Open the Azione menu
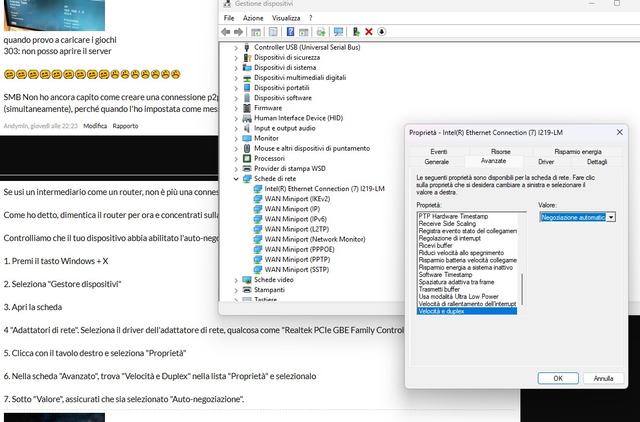This screenshot has height=422, width=640. tap(253, 18)
